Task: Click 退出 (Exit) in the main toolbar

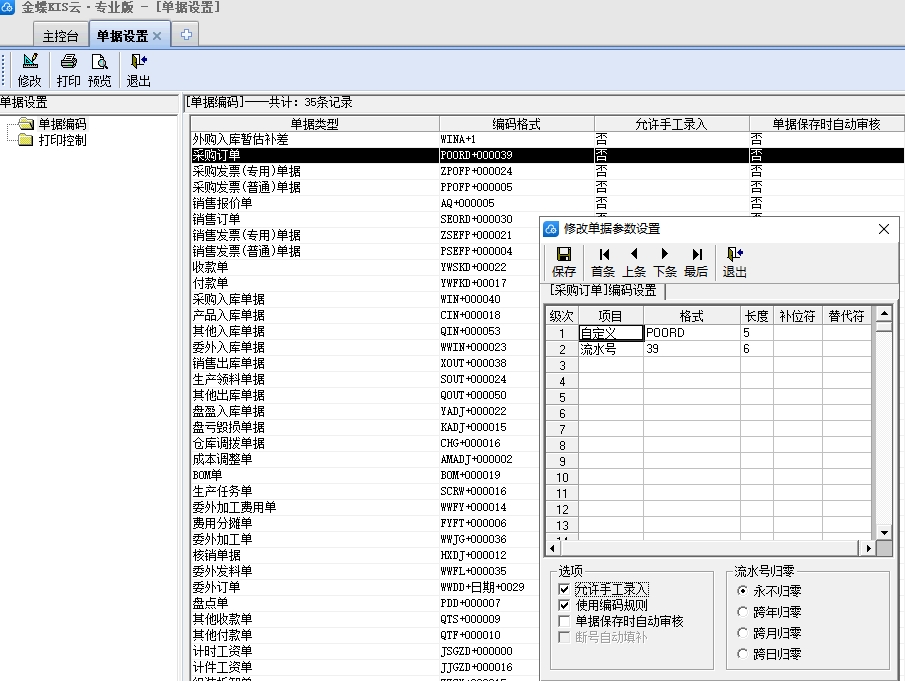Action: [x=139, y=70]
